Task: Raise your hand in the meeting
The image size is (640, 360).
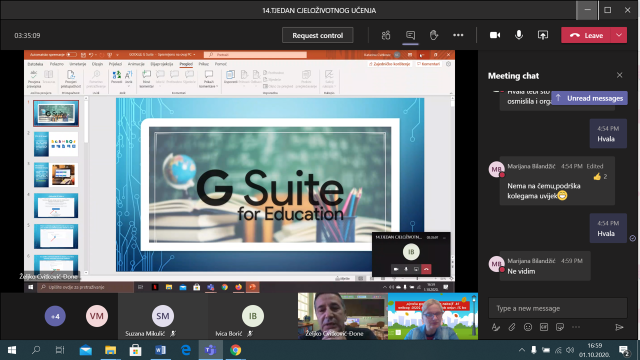Action: (x=434, y=36)
